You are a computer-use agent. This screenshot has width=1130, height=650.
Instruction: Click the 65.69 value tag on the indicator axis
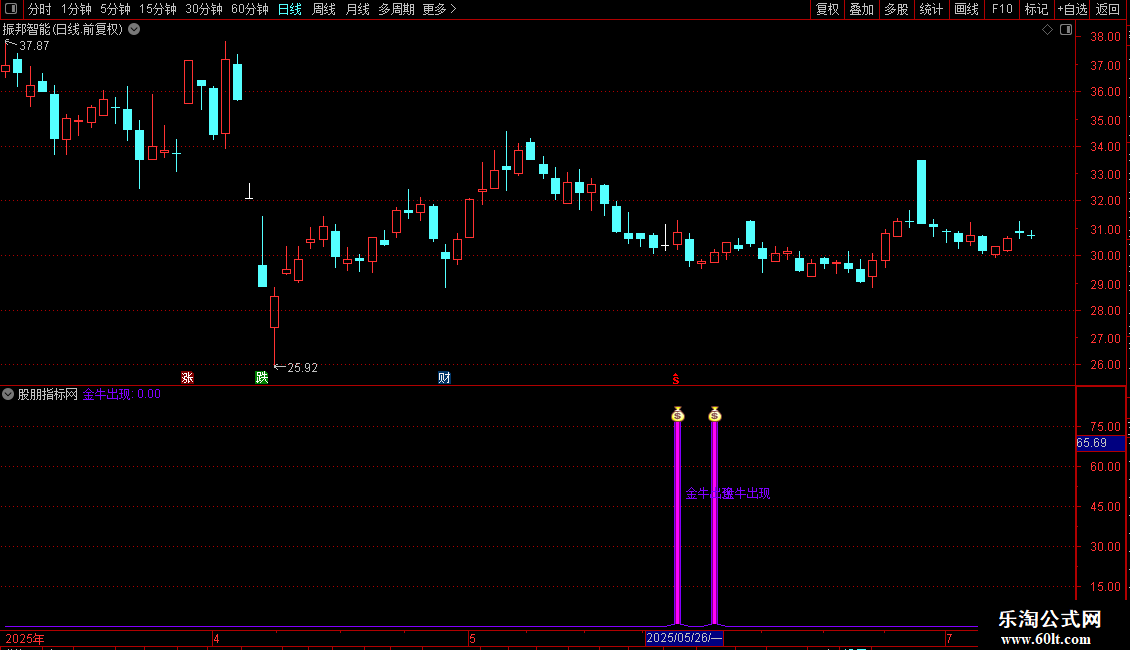(1100, 443)
